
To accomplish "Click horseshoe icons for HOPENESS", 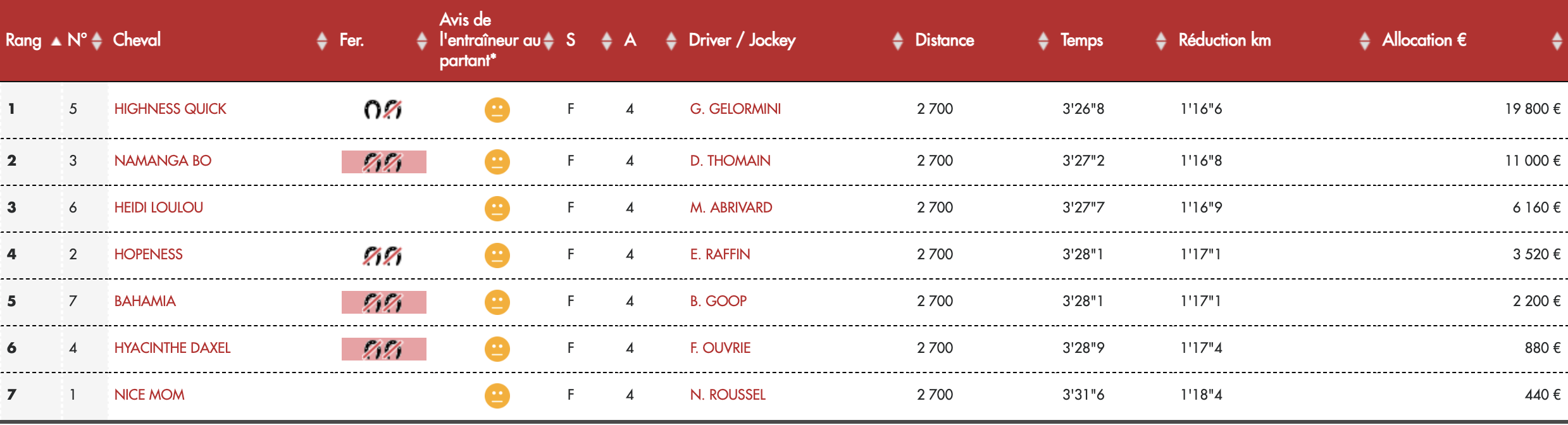I will coord(382,256).
